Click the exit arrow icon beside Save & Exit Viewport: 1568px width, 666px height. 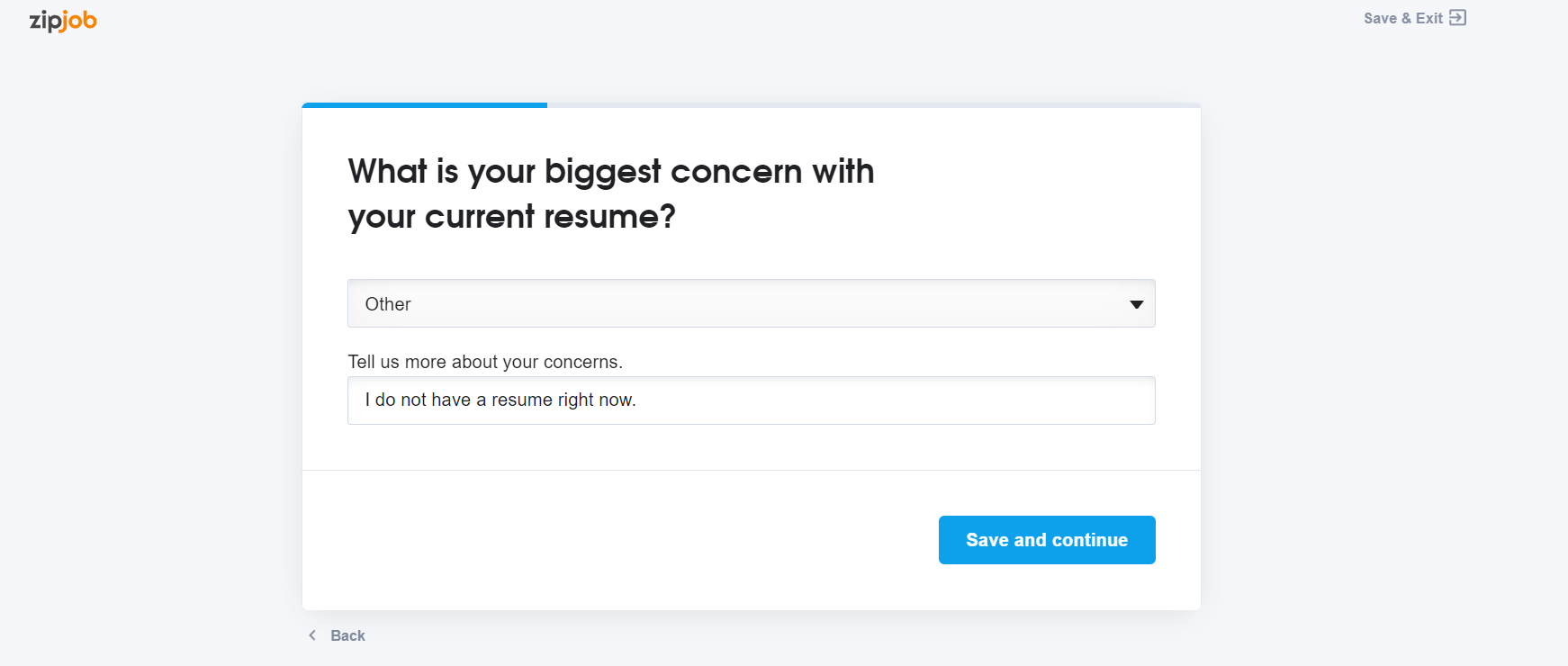tap(1457, 18)
